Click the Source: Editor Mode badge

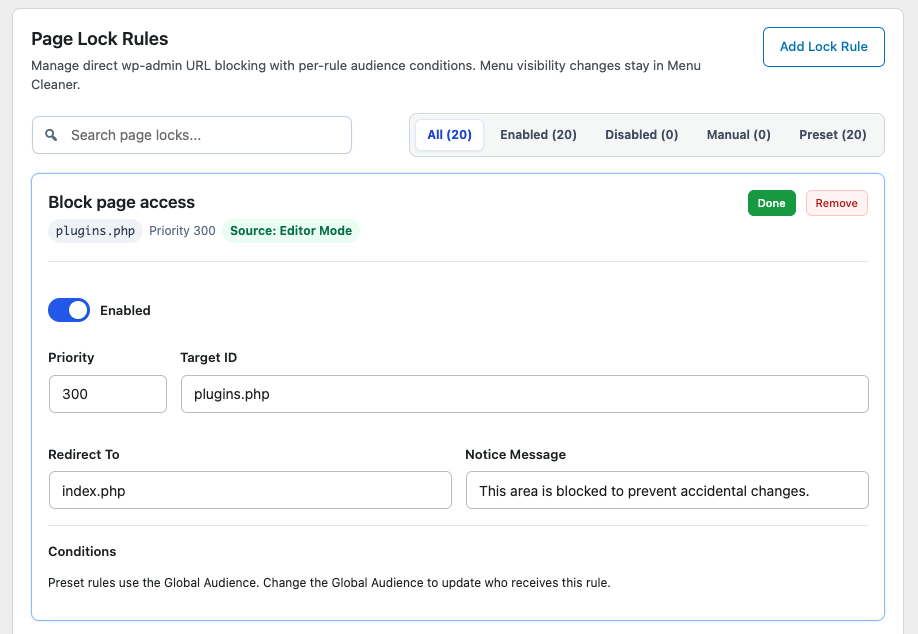click(291, 231)
